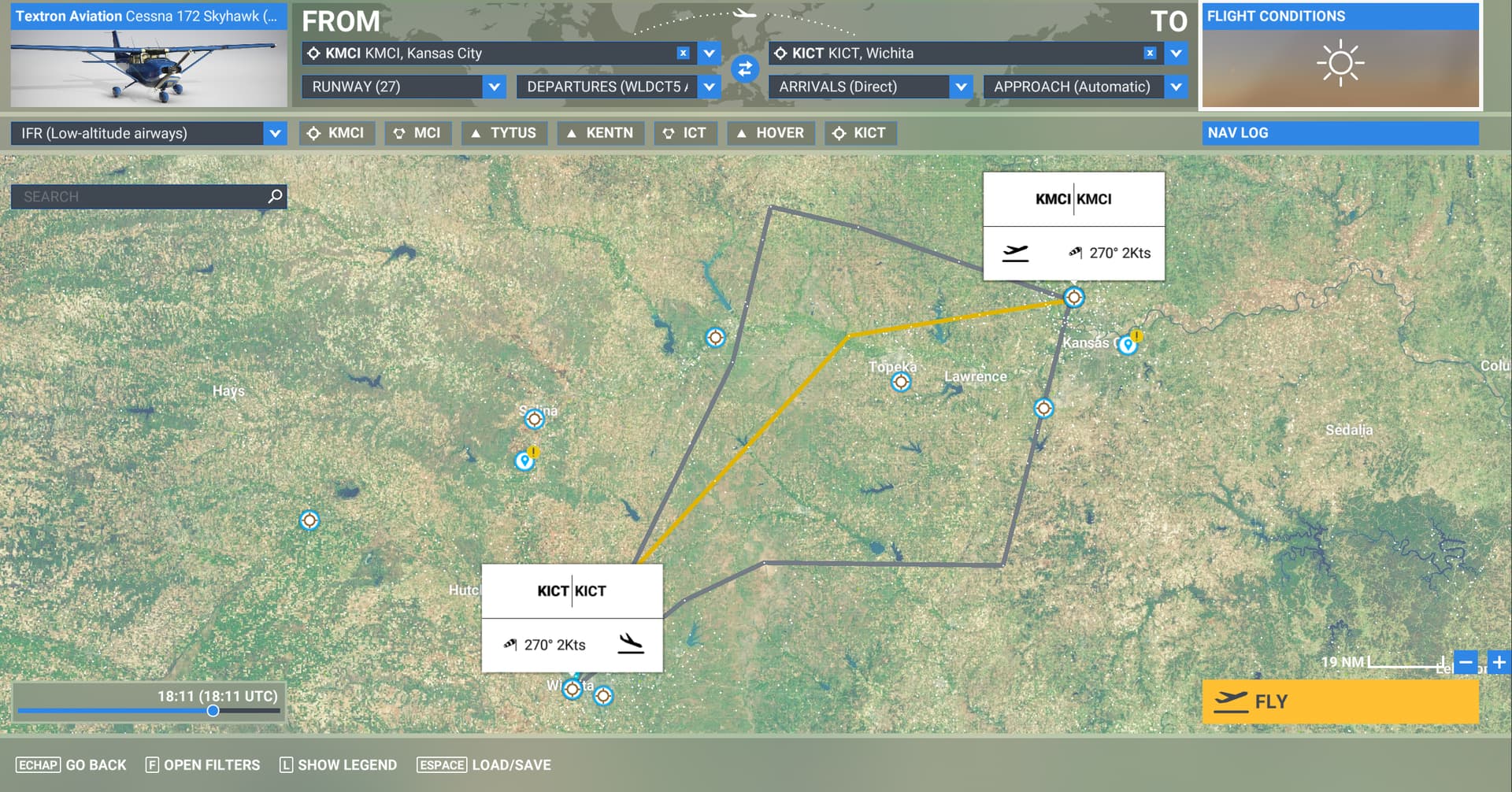Select the lone airport marker south of Hays

(x=309, y=520)
